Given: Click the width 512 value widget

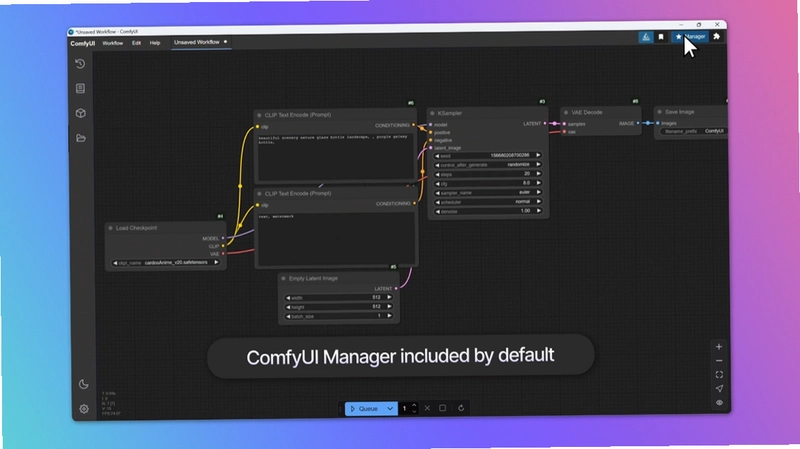Looking at the screenshot, I should click(339, 297).
